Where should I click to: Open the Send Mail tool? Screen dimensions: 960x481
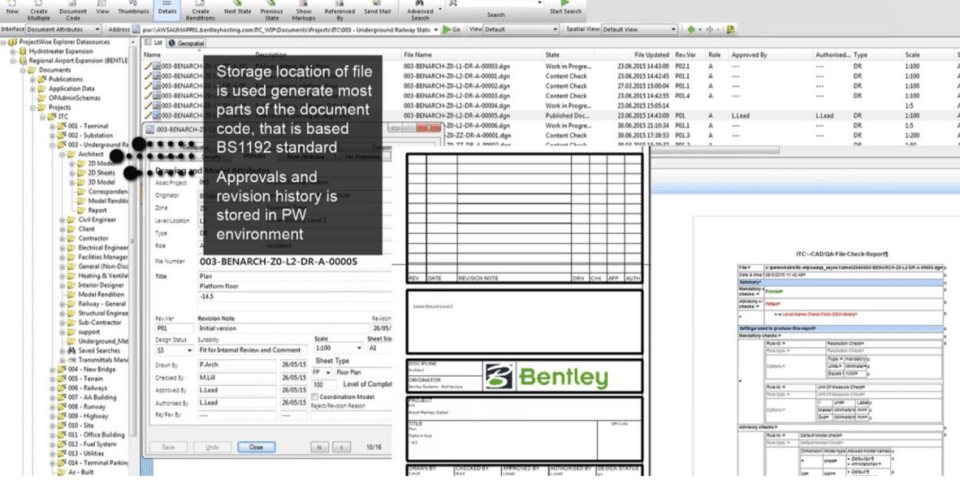pos(378,8)
